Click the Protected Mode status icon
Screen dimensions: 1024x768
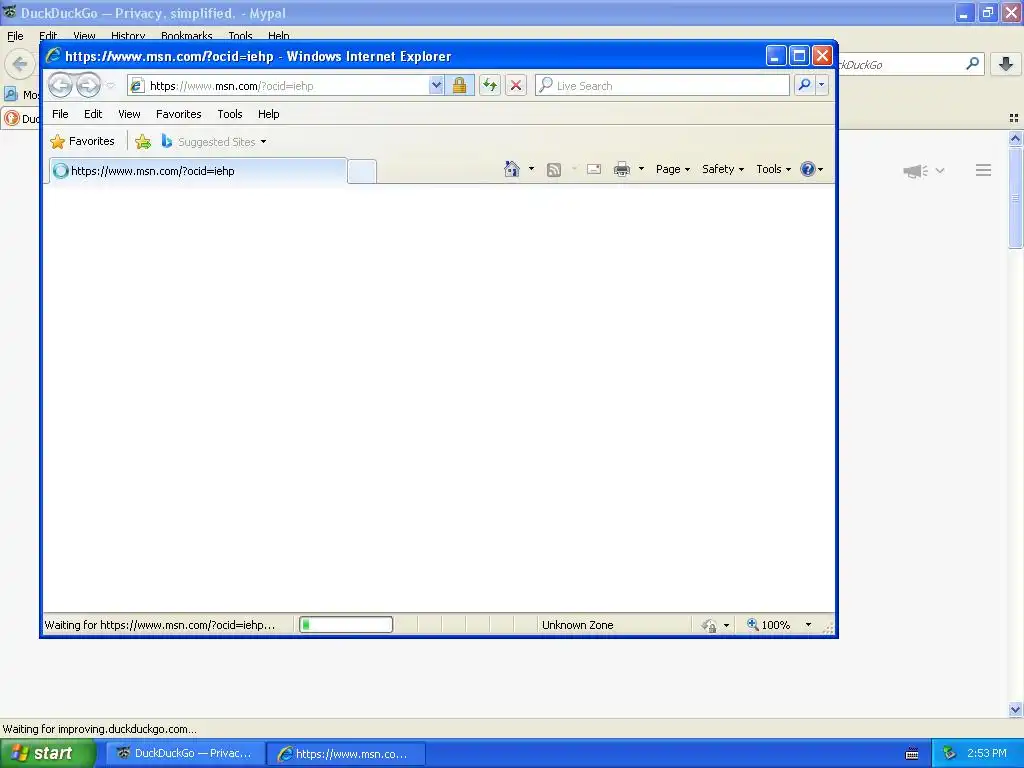[709, 626]
